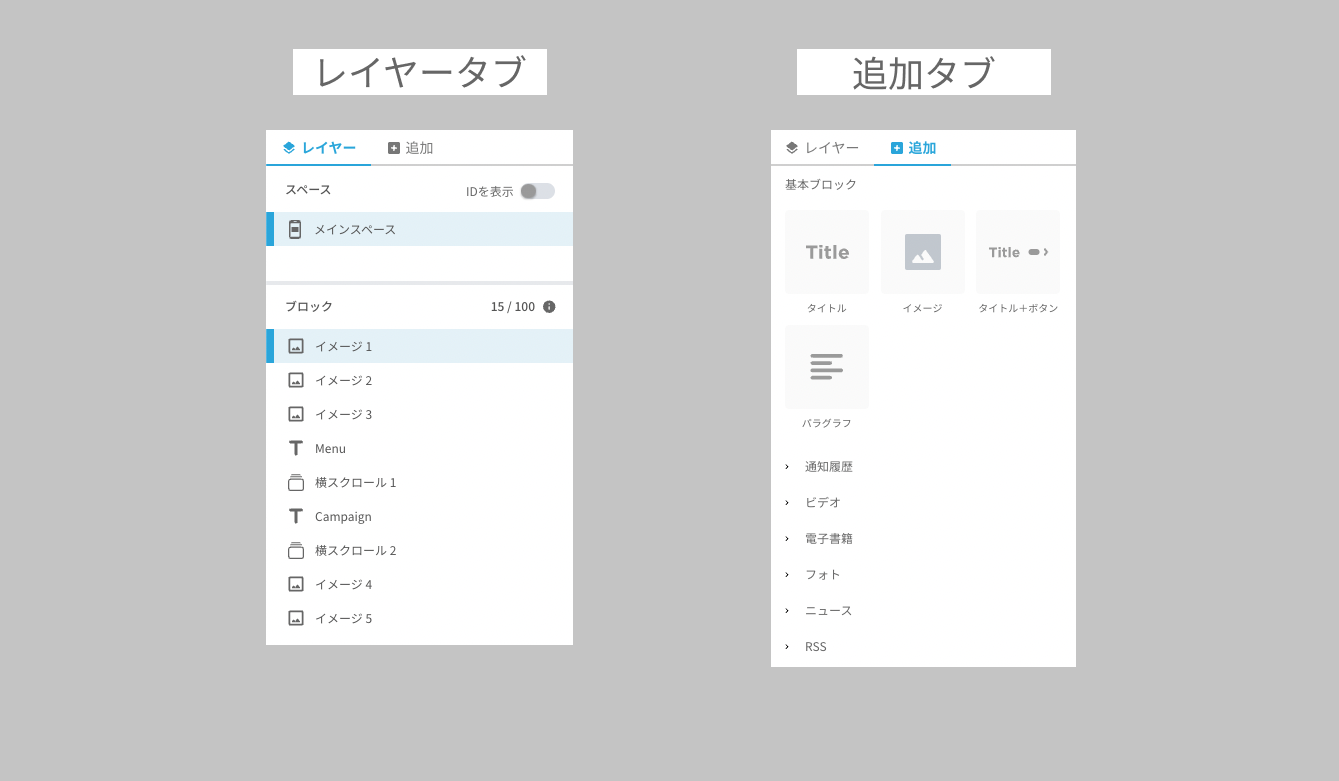Click the text icon beside Menu
1339x781 pixels.
pos(296,448)
